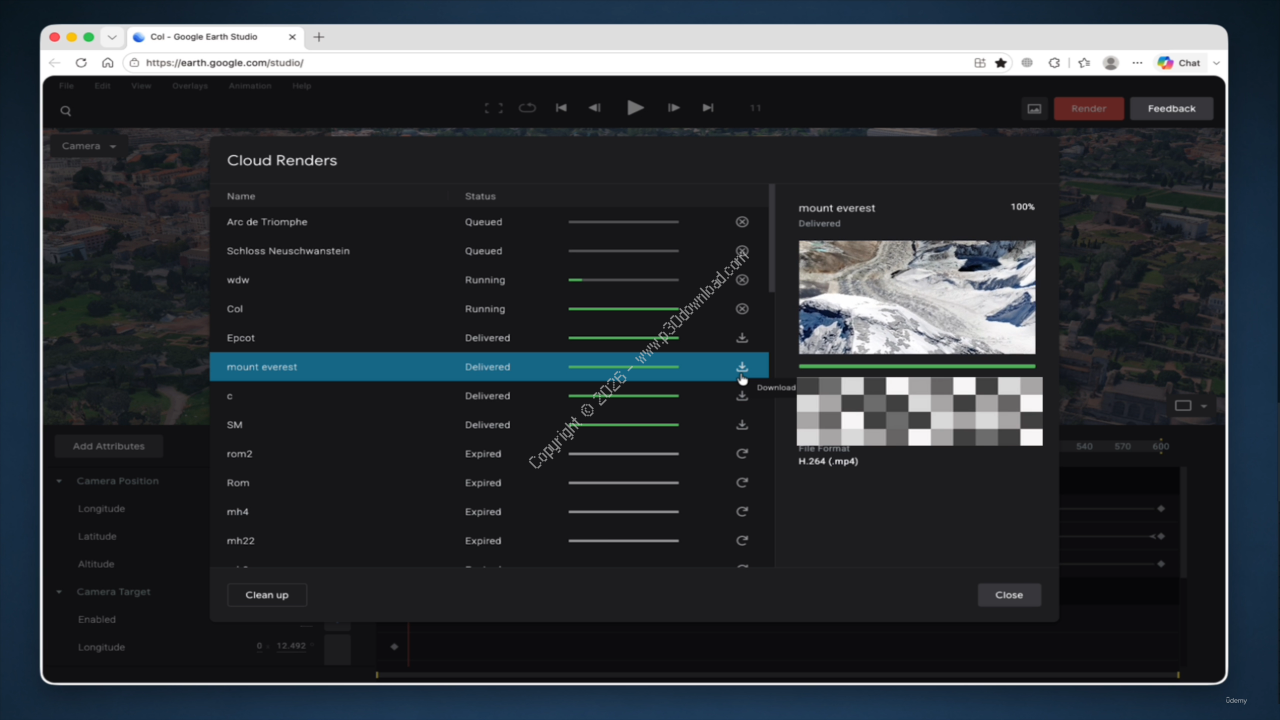Image resolution: width=1280 pixels, height=720 pixels.
Task: Start playback with the Play button
Action: tap(635, 108)
